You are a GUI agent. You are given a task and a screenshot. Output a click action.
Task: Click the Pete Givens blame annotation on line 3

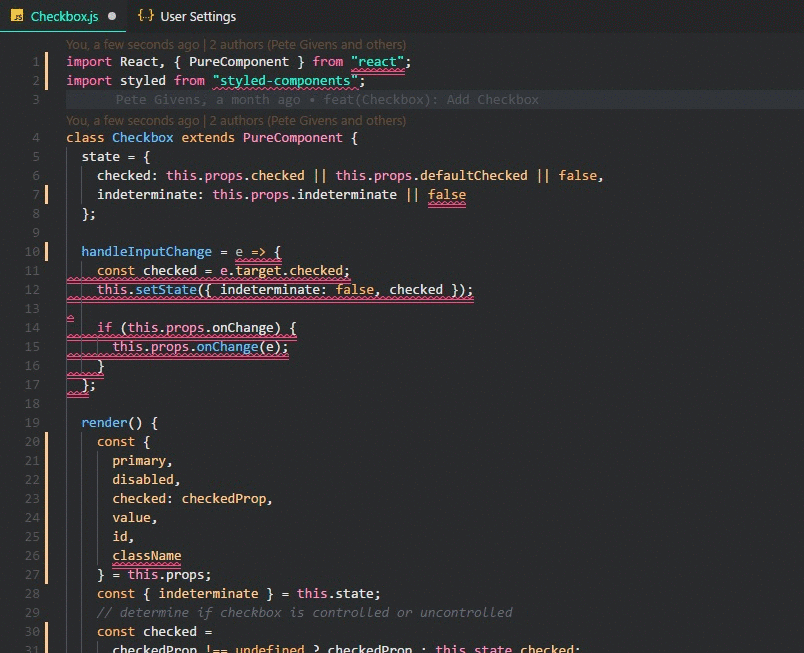[x=327, y=99]
